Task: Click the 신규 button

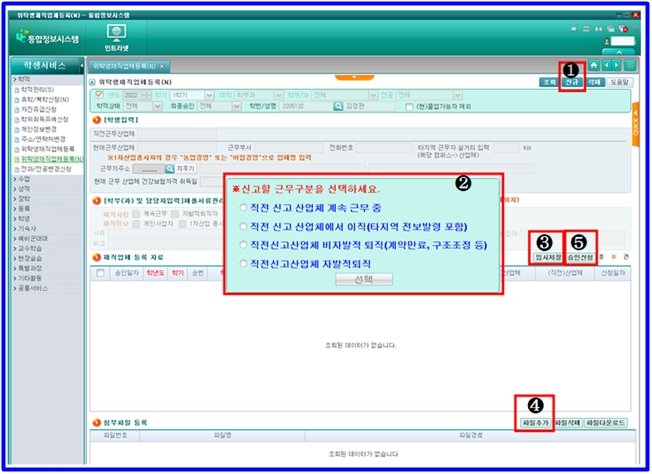Action: point(572,82)
